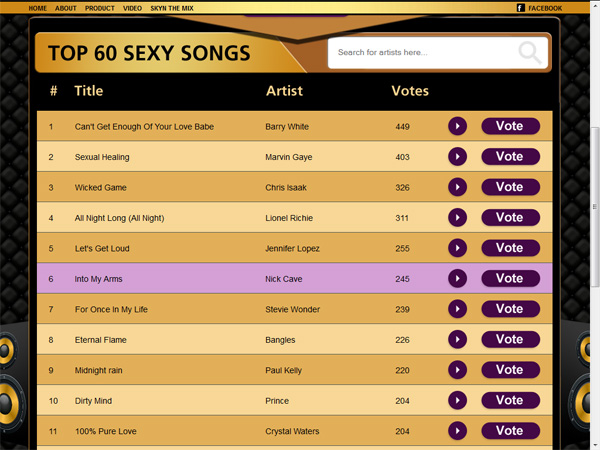Play preview of Sexual Healing
The height and width of the screenshot is (450, 600).
point(457,157)
